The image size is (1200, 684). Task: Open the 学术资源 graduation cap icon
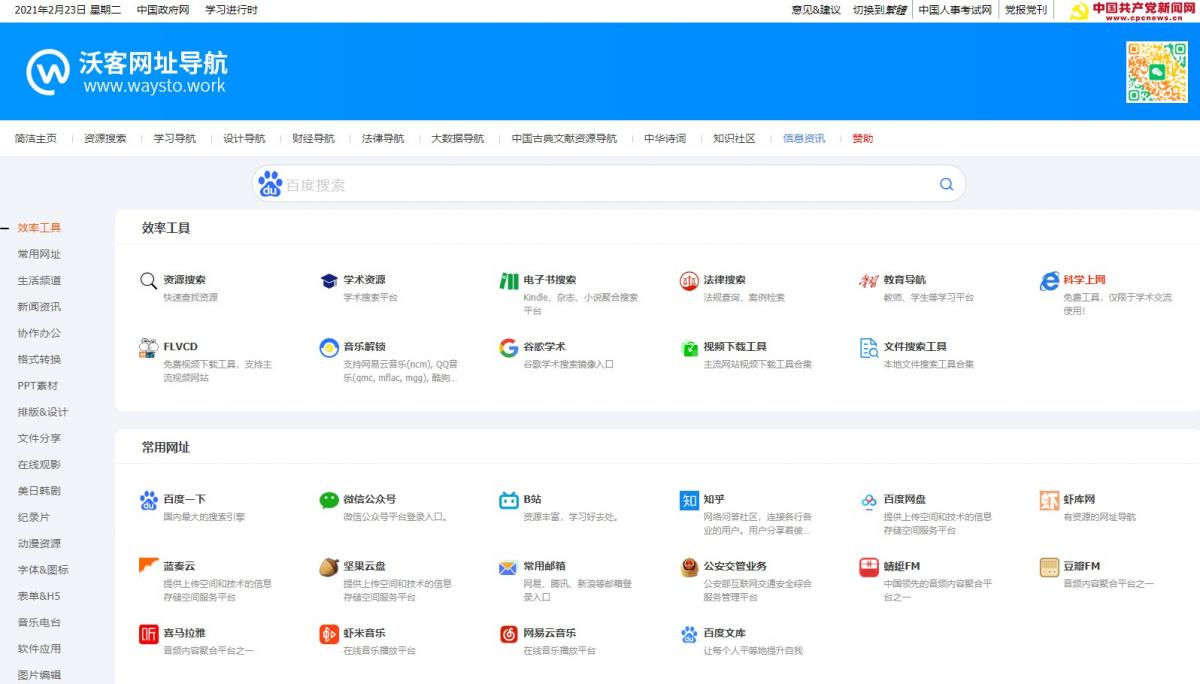328,281
